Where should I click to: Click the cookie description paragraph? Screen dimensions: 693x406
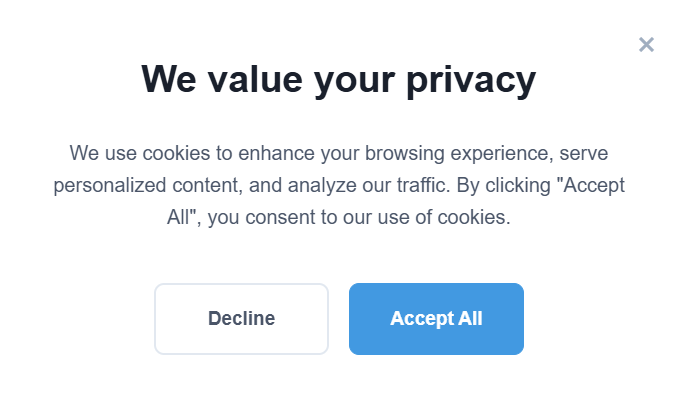click(339, 185)
